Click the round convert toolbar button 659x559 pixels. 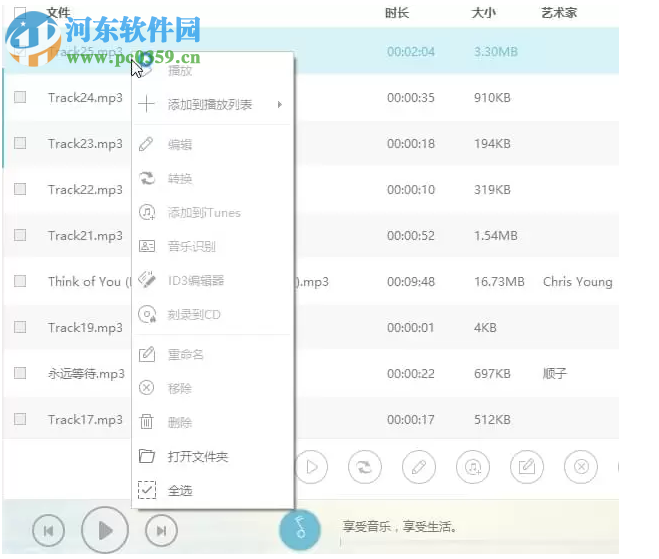365,467
